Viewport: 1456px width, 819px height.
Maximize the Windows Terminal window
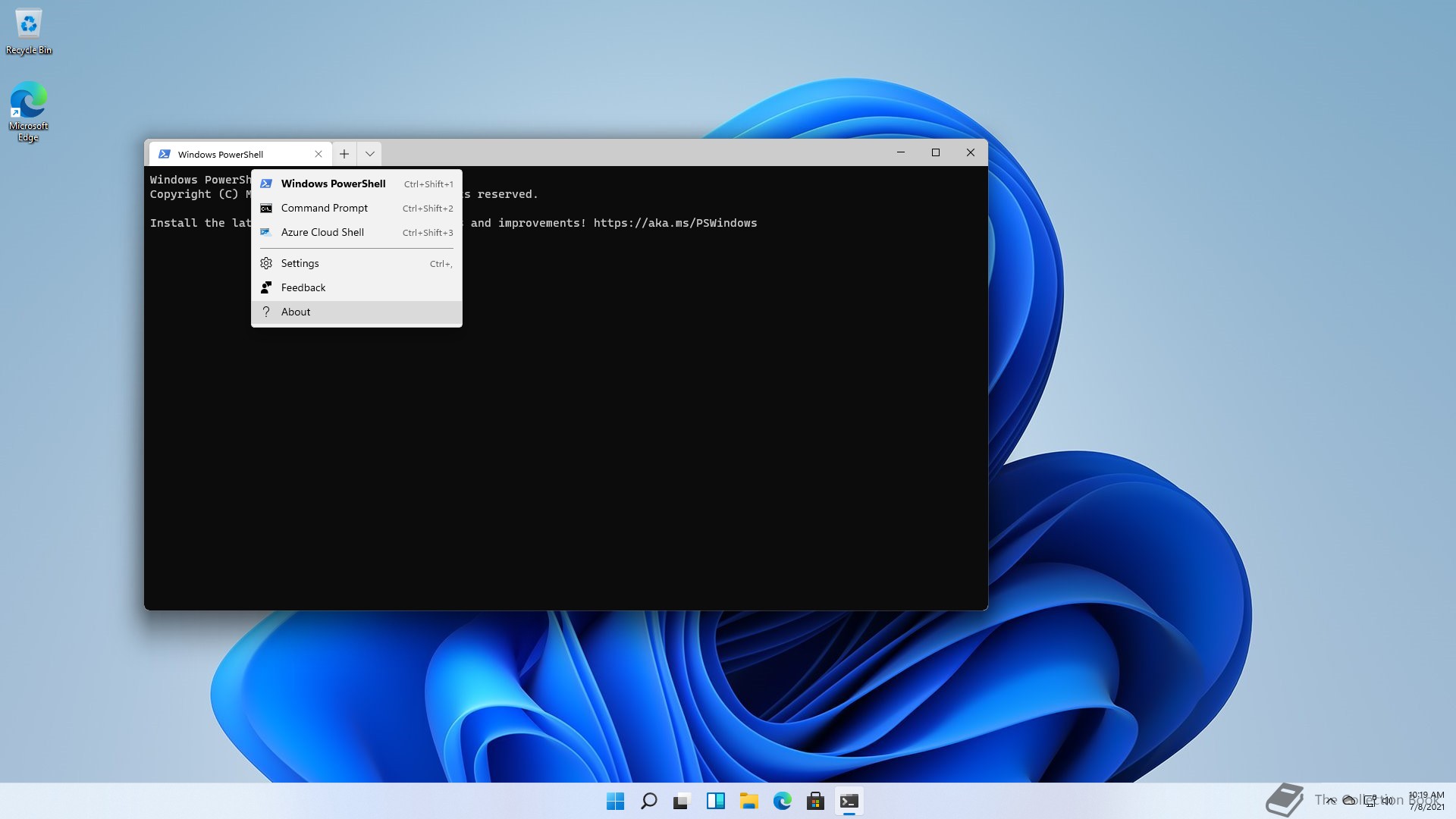click(936, 152)
